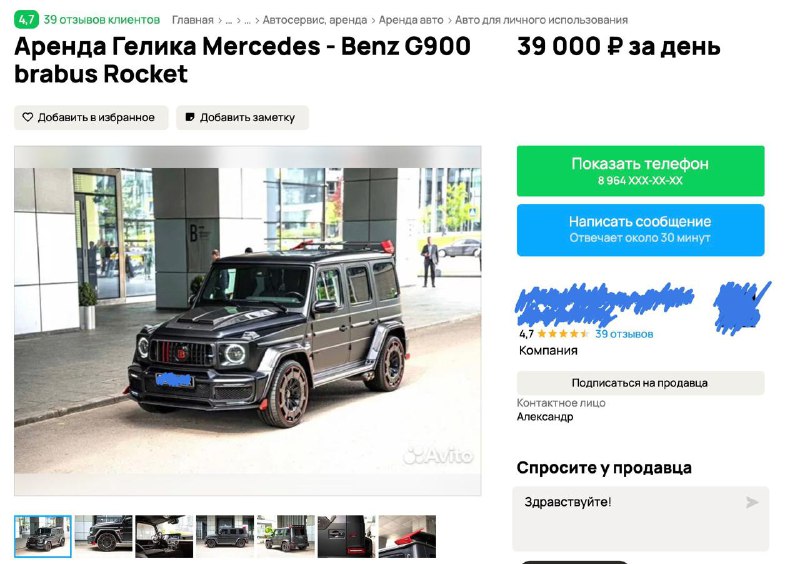Click the Написать сообщение button

click(640, 230)
